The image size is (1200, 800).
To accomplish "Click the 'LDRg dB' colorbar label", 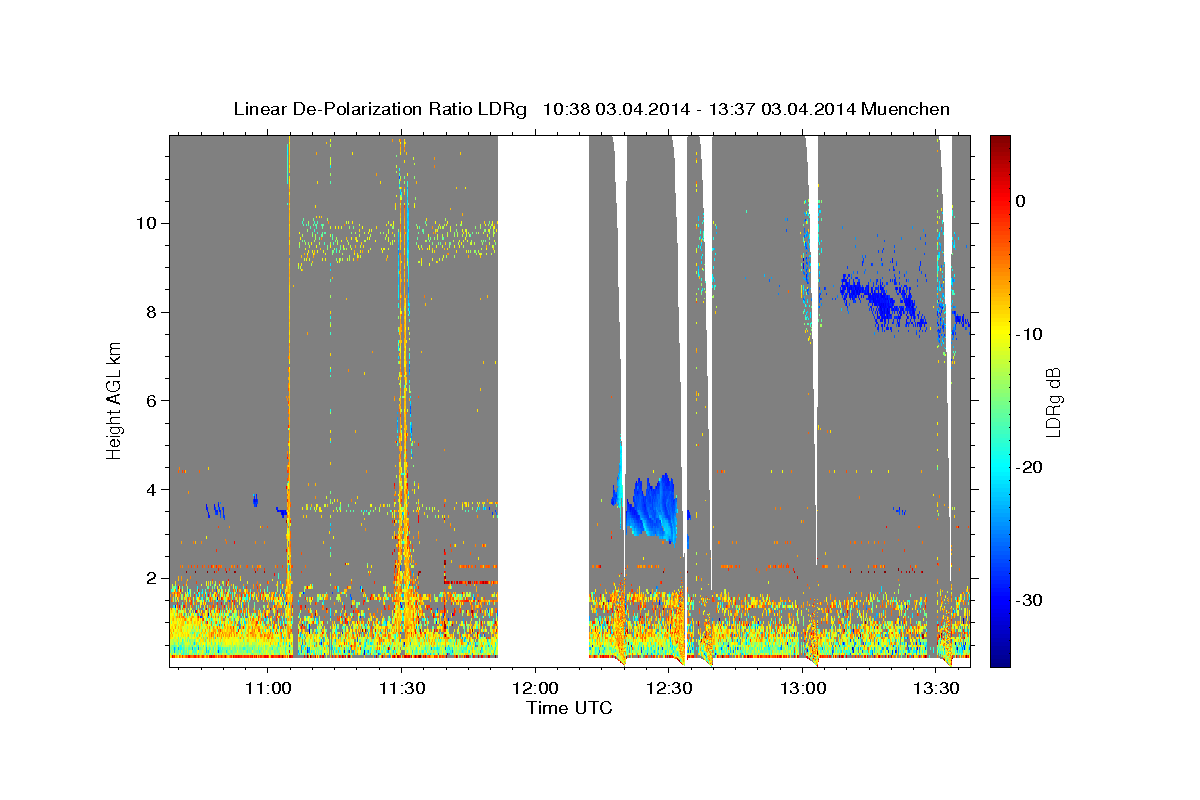I will tap(1053, 401).
